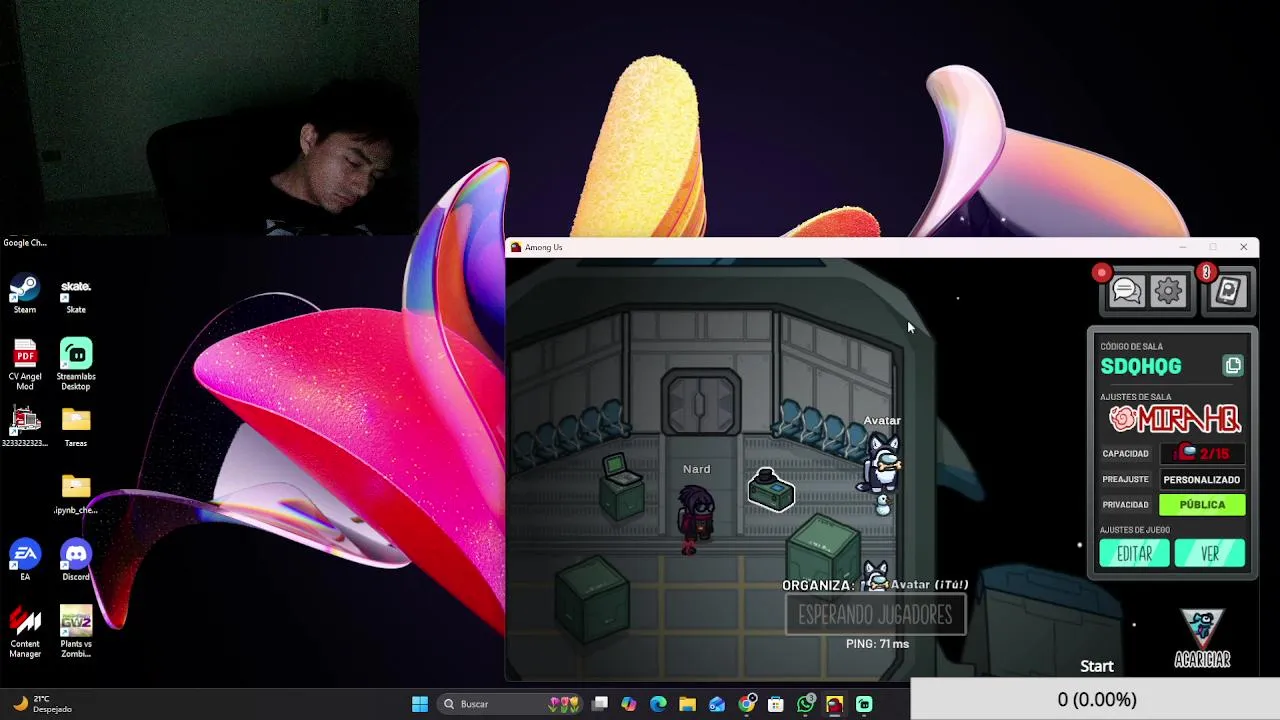The height and width of the screenshot is (720, 1280).
Task: Open the Tareas folder
Action: click(x=76, y=427)
